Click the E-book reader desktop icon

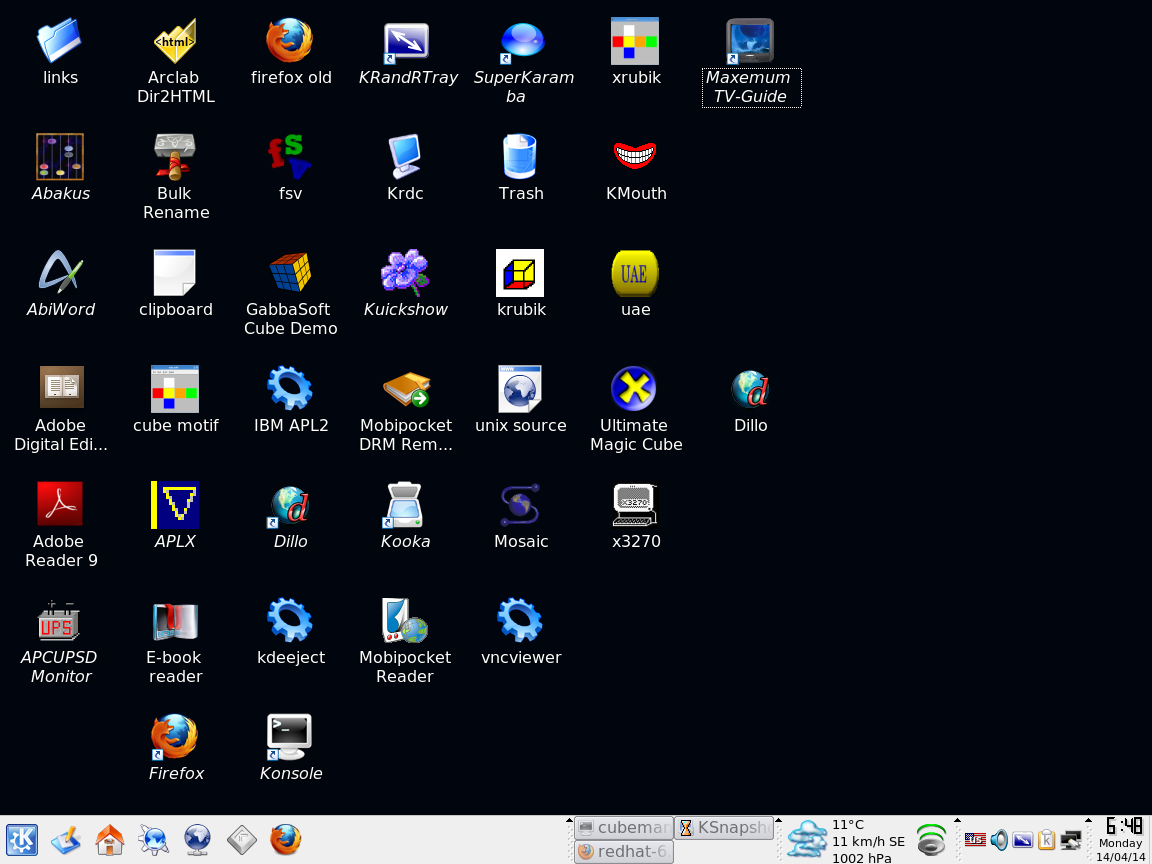point(175,621)
